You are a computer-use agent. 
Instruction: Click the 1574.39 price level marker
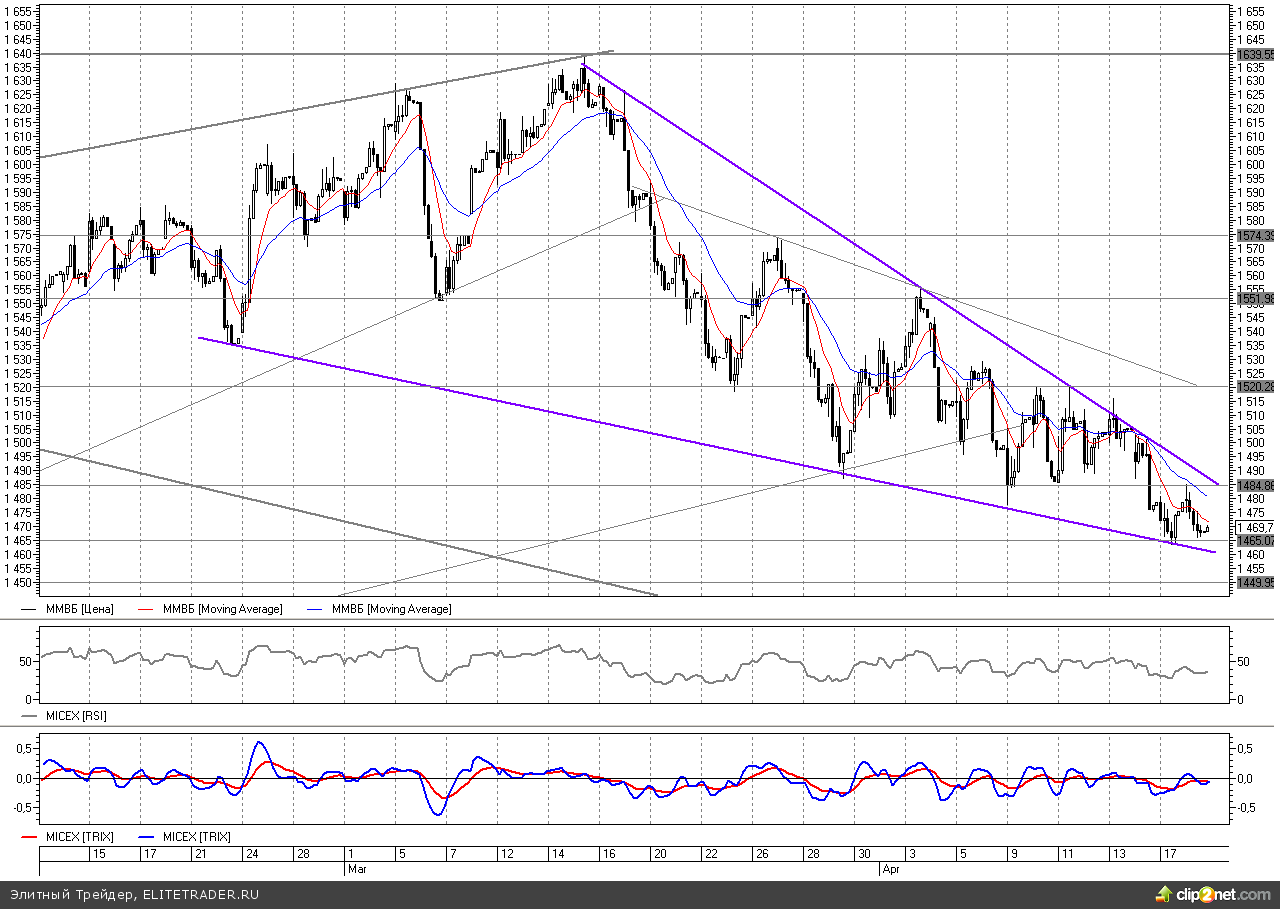pyautogui.click(x=1254, y=236)
